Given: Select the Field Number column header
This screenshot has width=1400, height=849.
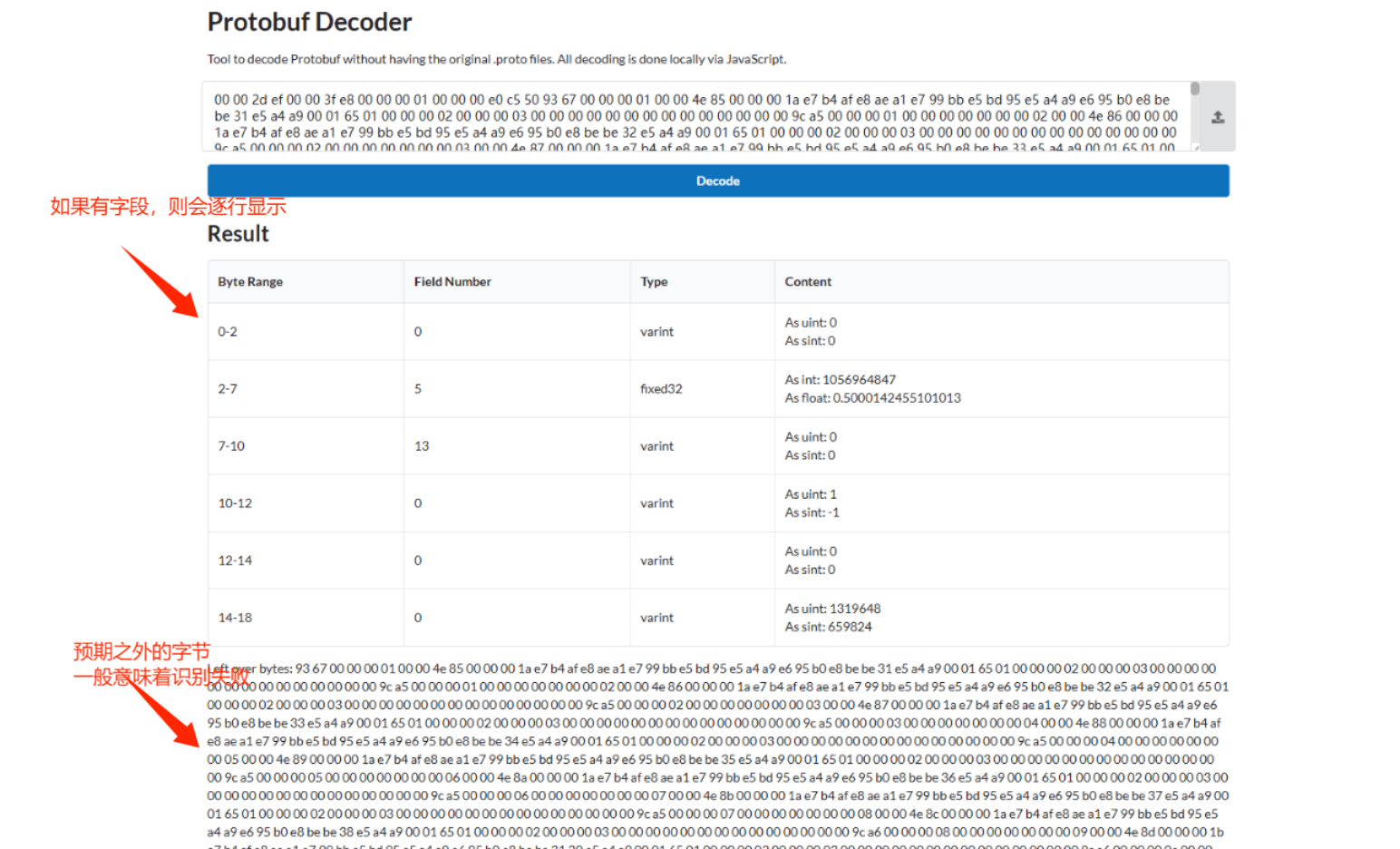Looking at the screenshot, I should click(x=452, y=282).
